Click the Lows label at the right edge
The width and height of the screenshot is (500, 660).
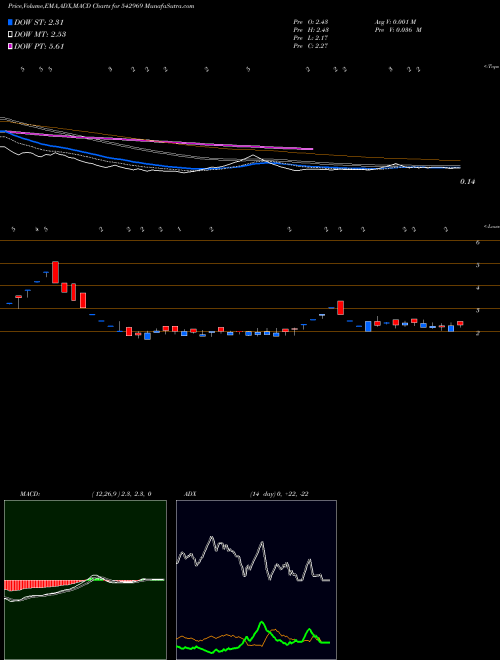point(492,226)
